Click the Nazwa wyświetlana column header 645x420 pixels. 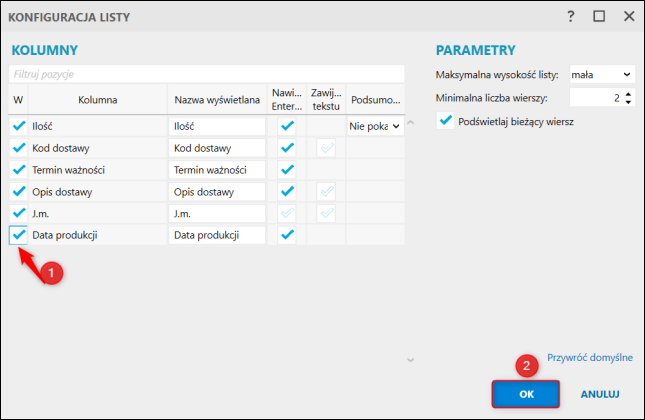217,99
